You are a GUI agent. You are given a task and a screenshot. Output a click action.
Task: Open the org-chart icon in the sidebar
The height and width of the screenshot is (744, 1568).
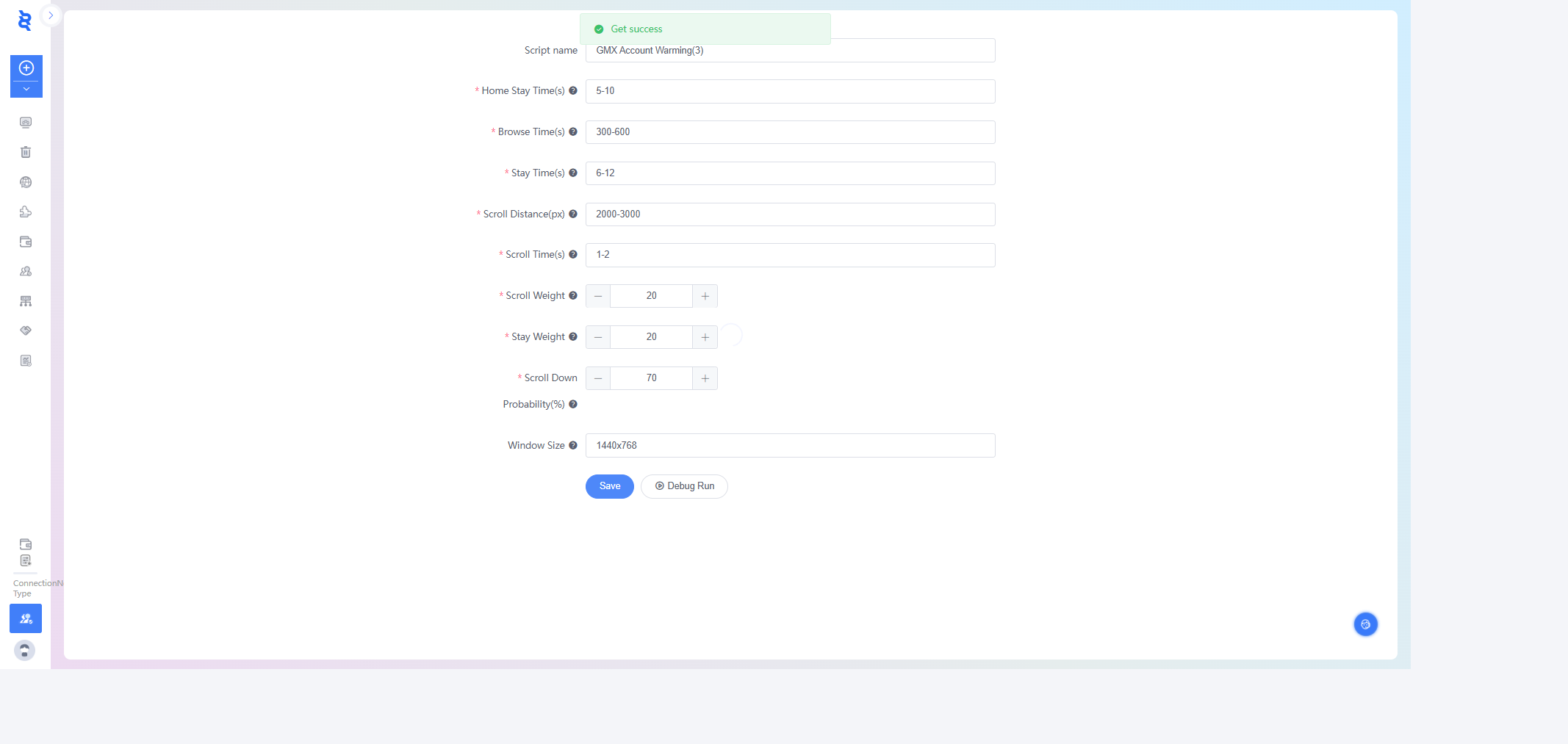(x=26, y=301)
